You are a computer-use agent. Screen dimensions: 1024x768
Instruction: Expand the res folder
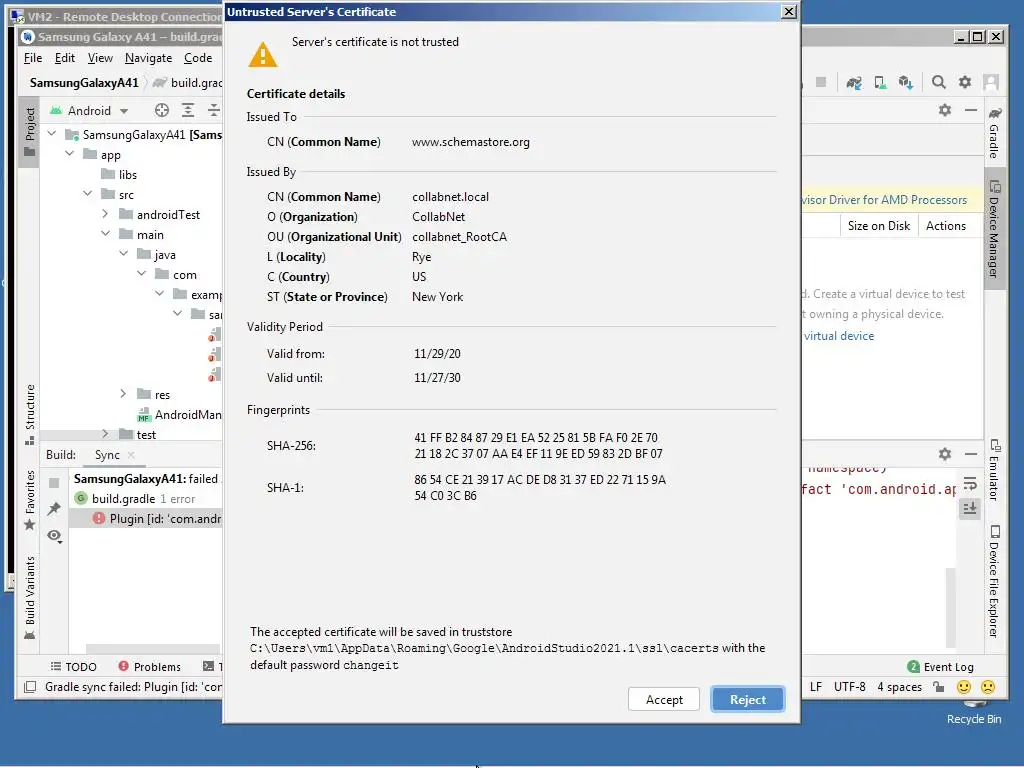click(x=123, y=394)
